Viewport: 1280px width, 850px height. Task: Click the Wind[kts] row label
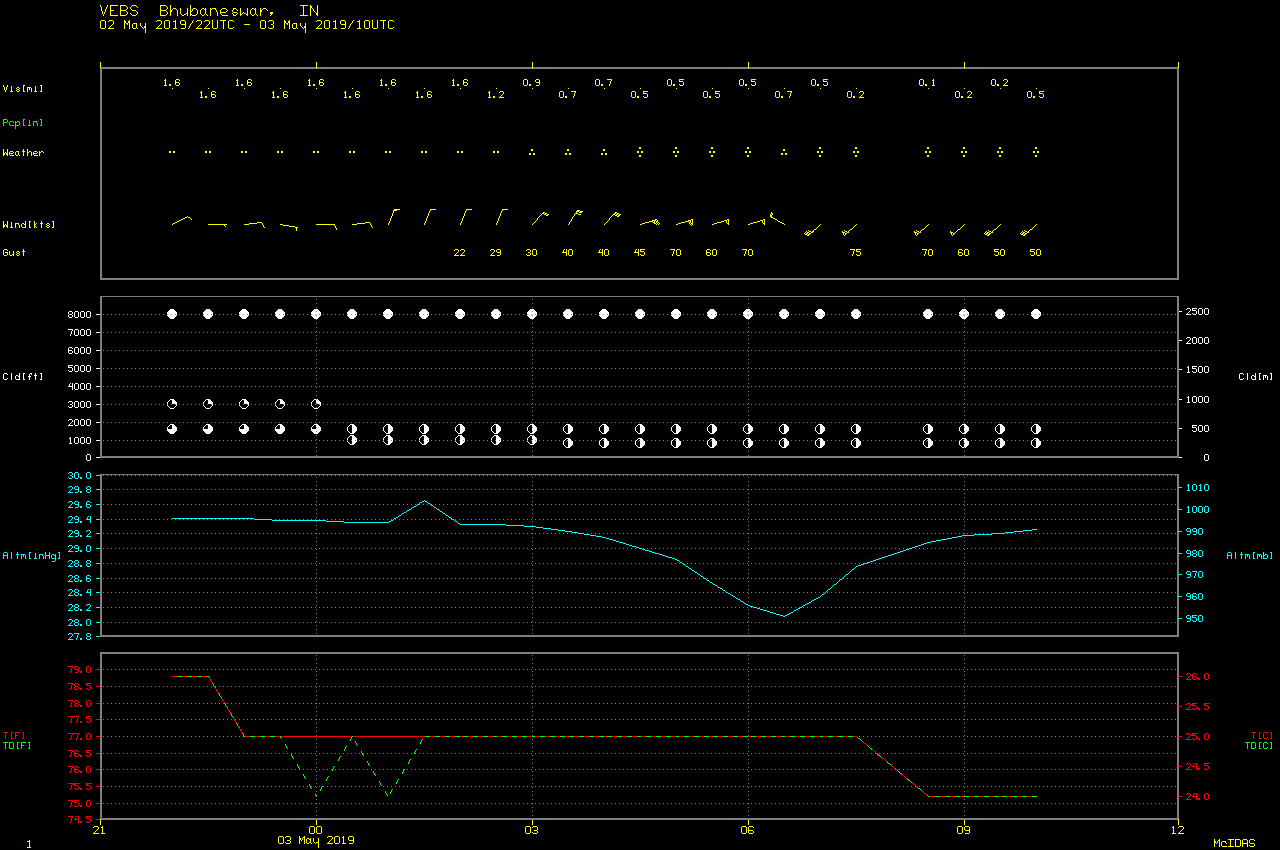[x=28, y=224]
